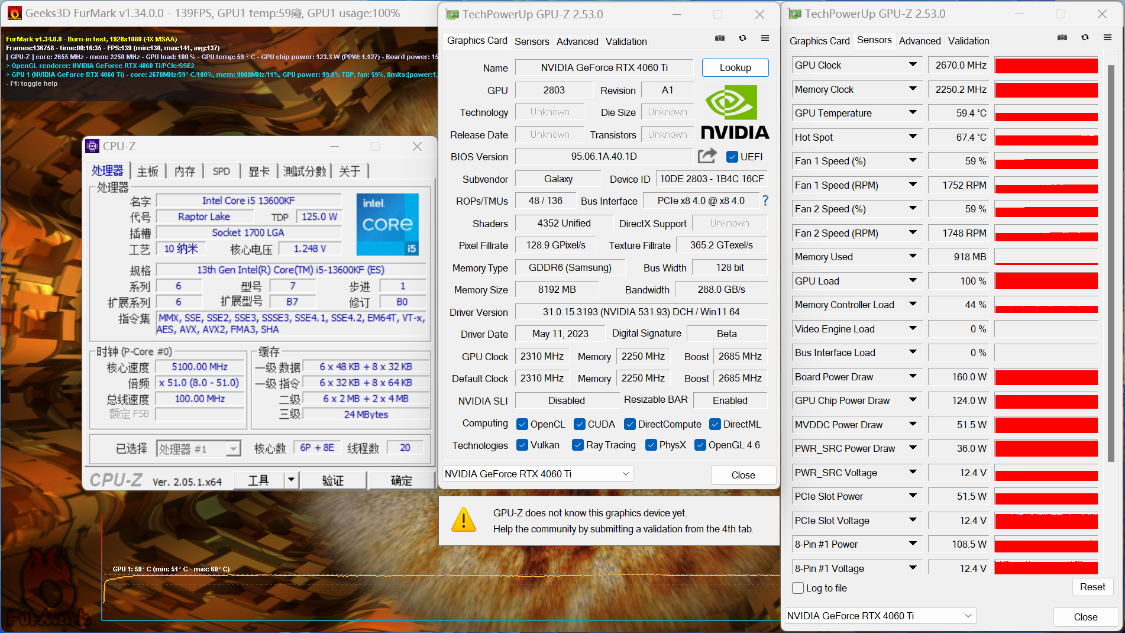Viewport: 1125px width, 633px height.
Task: Open the 主板 tab in CPU-Z
Action: (x=147, y=172)
